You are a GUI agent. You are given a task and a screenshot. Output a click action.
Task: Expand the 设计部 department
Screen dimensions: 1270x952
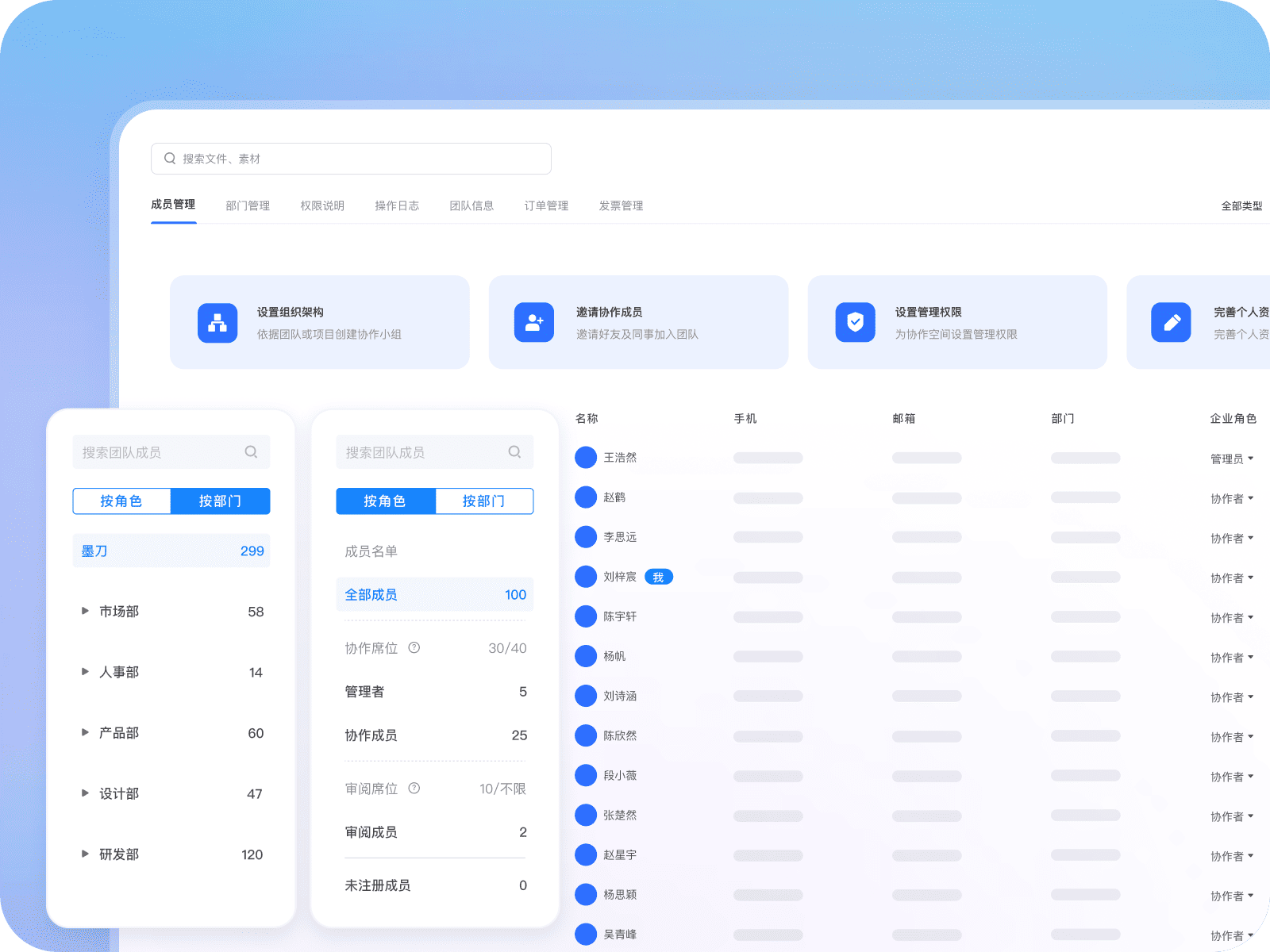point(85,793)
